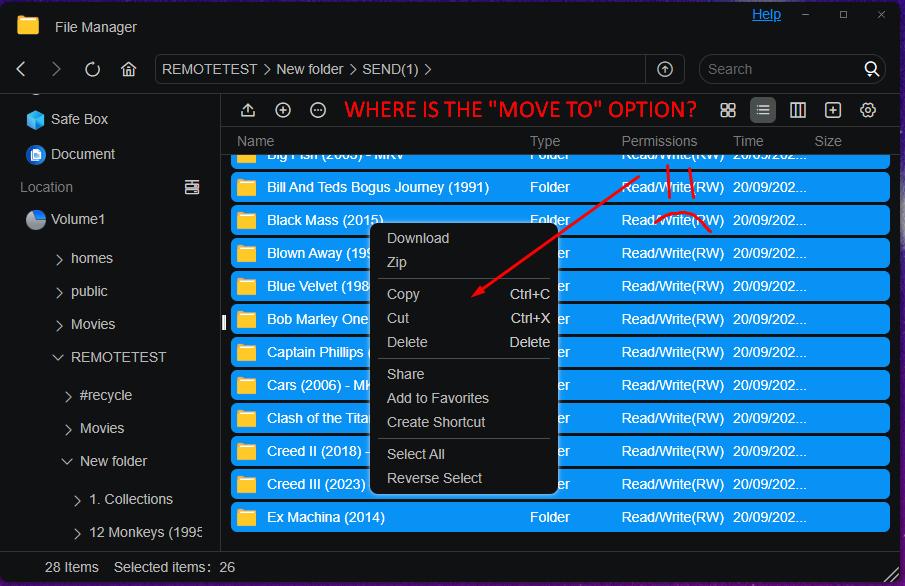Viewport: 905px width, 586px height.
Task: Click the Creed III (2023) folder icon
Action: pos(246,484)
